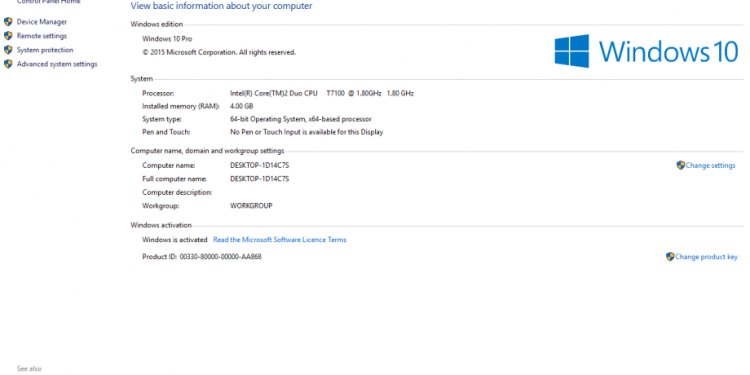Click Change product key link
This screenshot has height=375, width=750.
[706, 257]
